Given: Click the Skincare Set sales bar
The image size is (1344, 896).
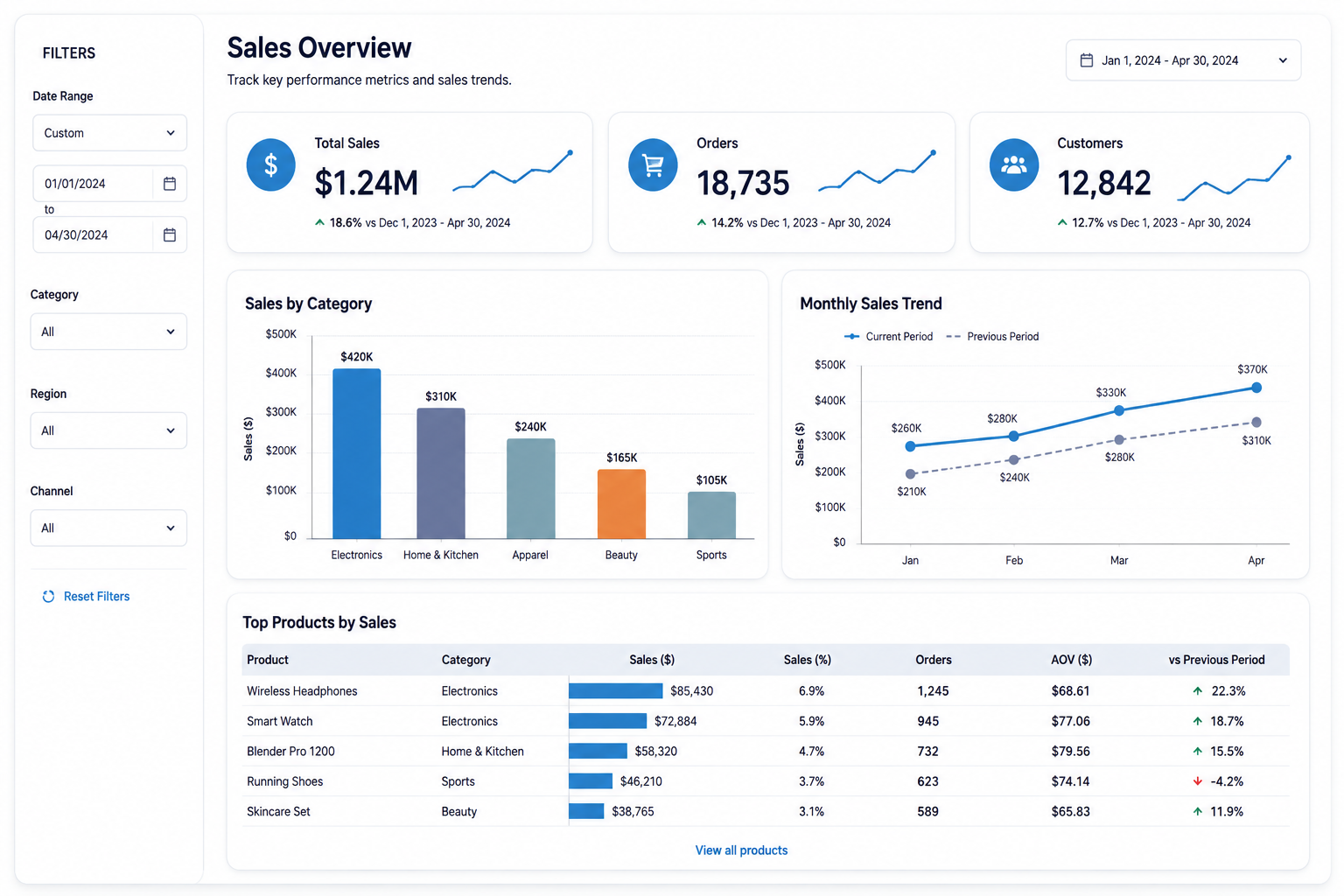Looking at the screenshot, I should click(x=586, y=812).
